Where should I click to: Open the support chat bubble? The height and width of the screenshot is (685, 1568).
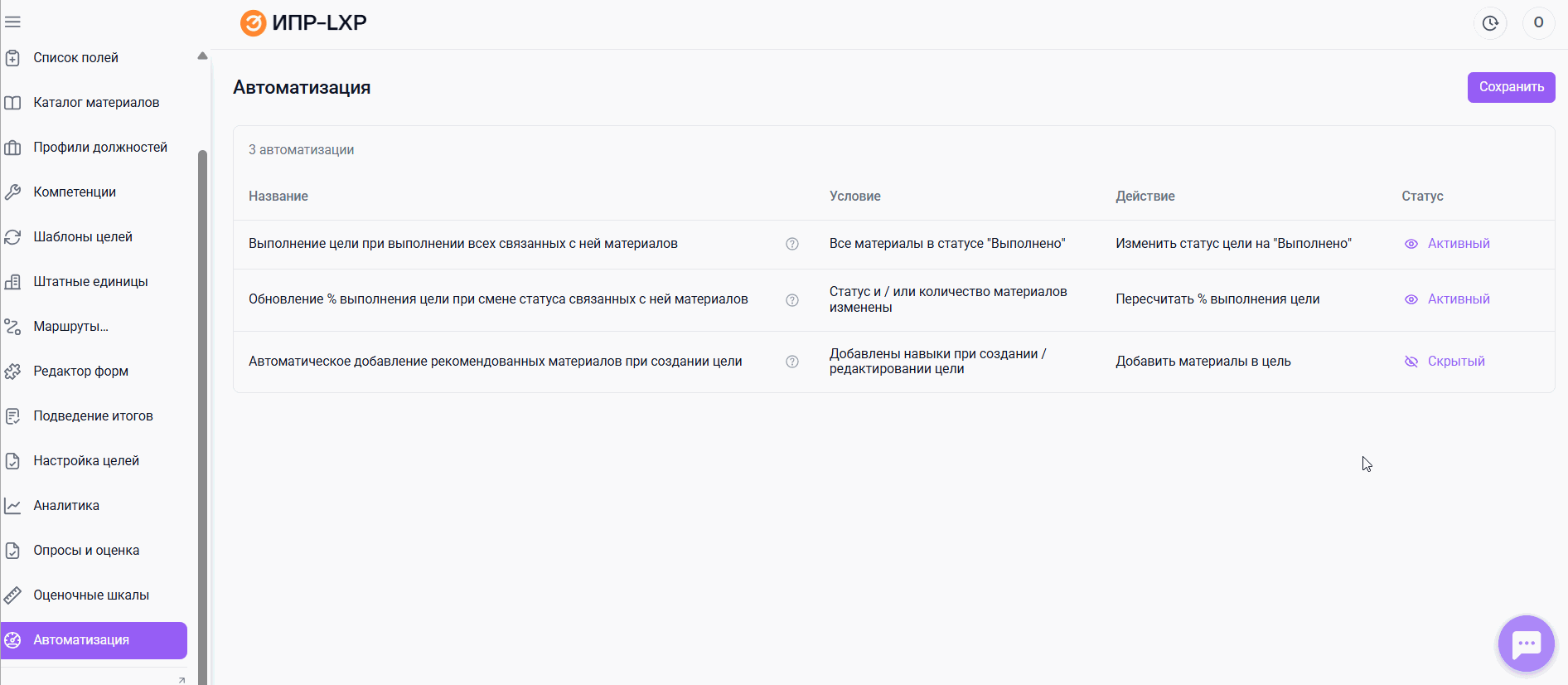(x=1526, y=644)
